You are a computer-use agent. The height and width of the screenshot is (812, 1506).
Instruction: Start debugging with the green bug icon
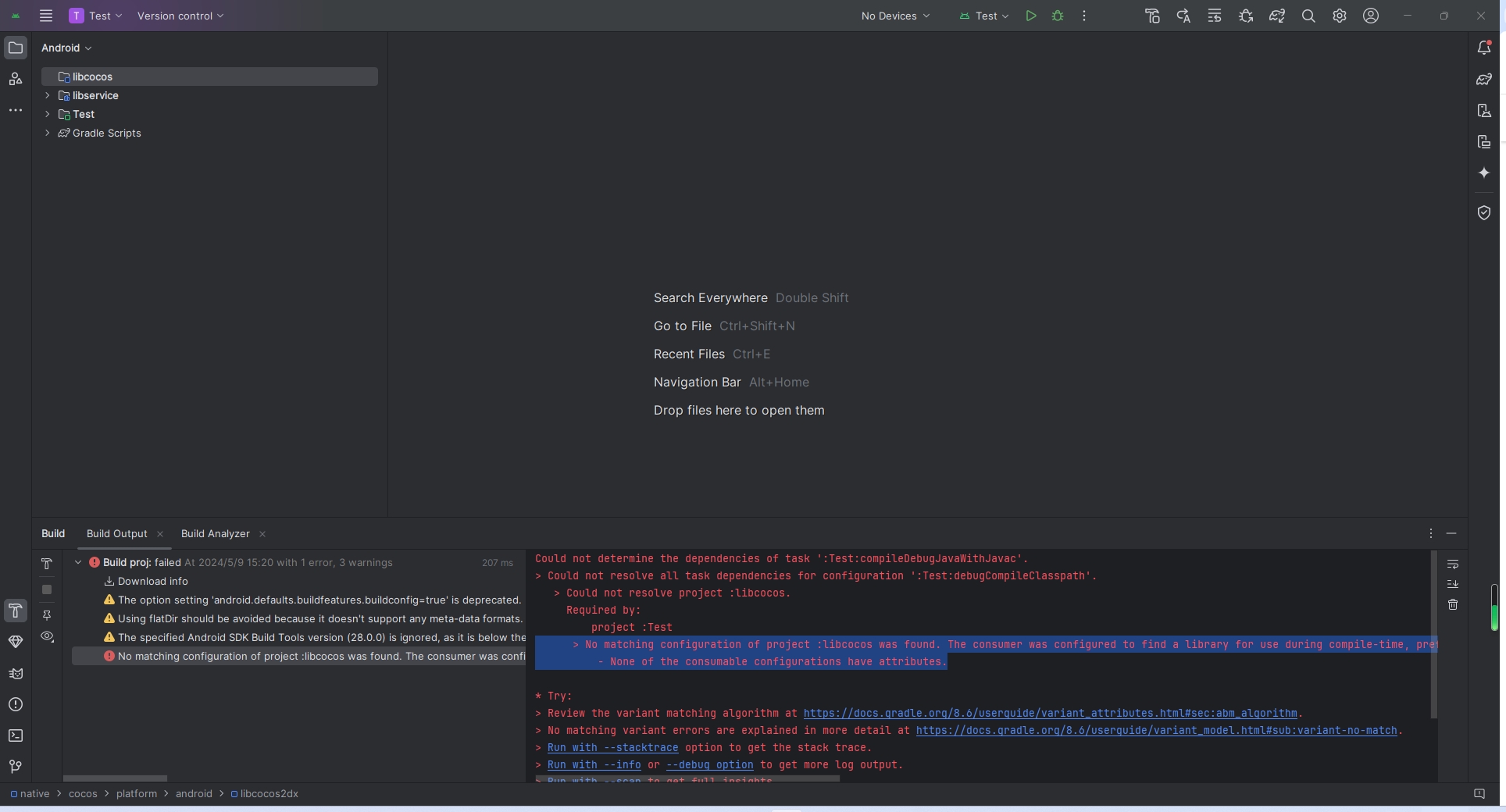1058,16
